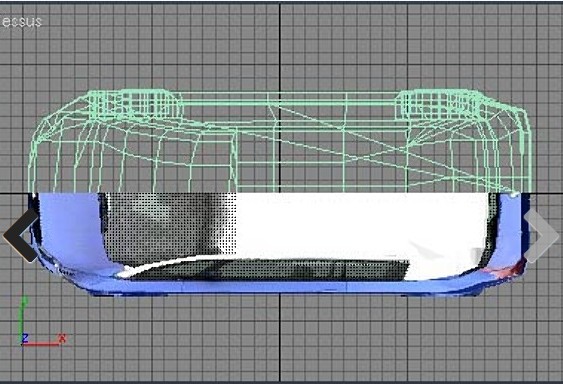The width and height of the screenshot is (563, 384).
Task: Click the bold vertical grid axis above model
Action: (280, 47)
